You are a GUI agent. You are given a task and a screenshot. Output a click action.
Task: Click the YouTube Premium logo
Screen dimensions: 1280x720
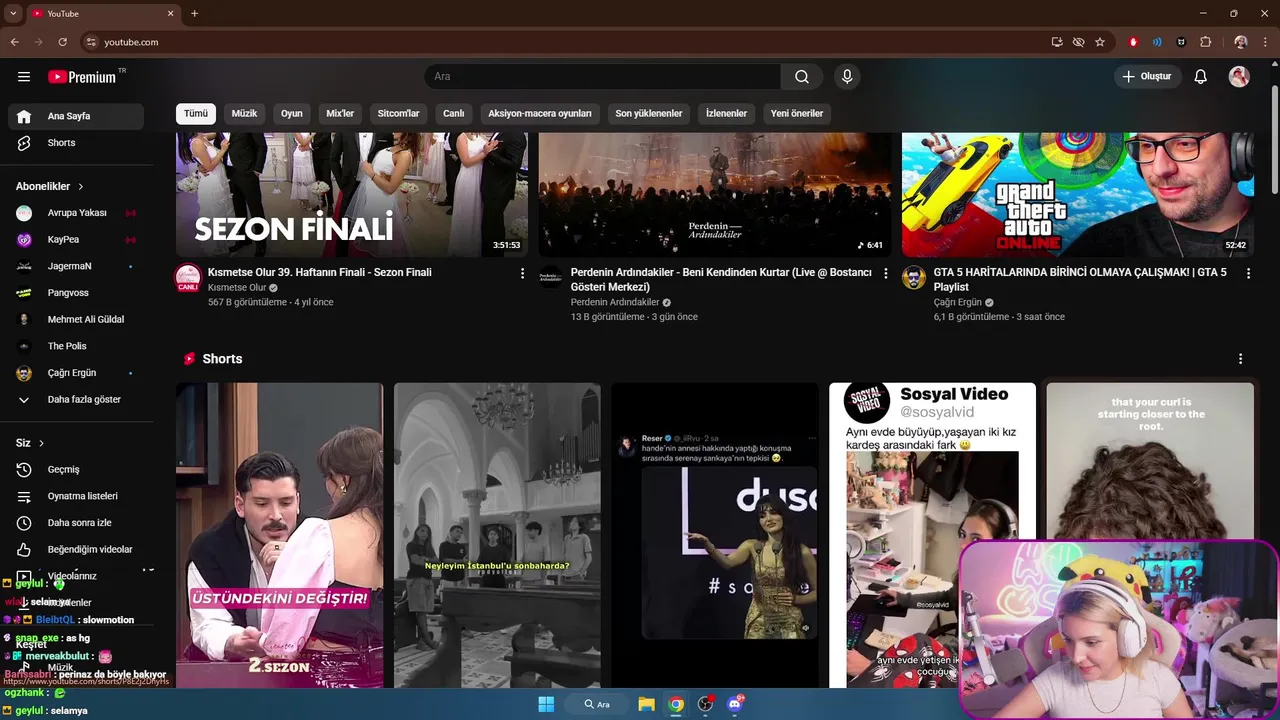tap(82, 77)
